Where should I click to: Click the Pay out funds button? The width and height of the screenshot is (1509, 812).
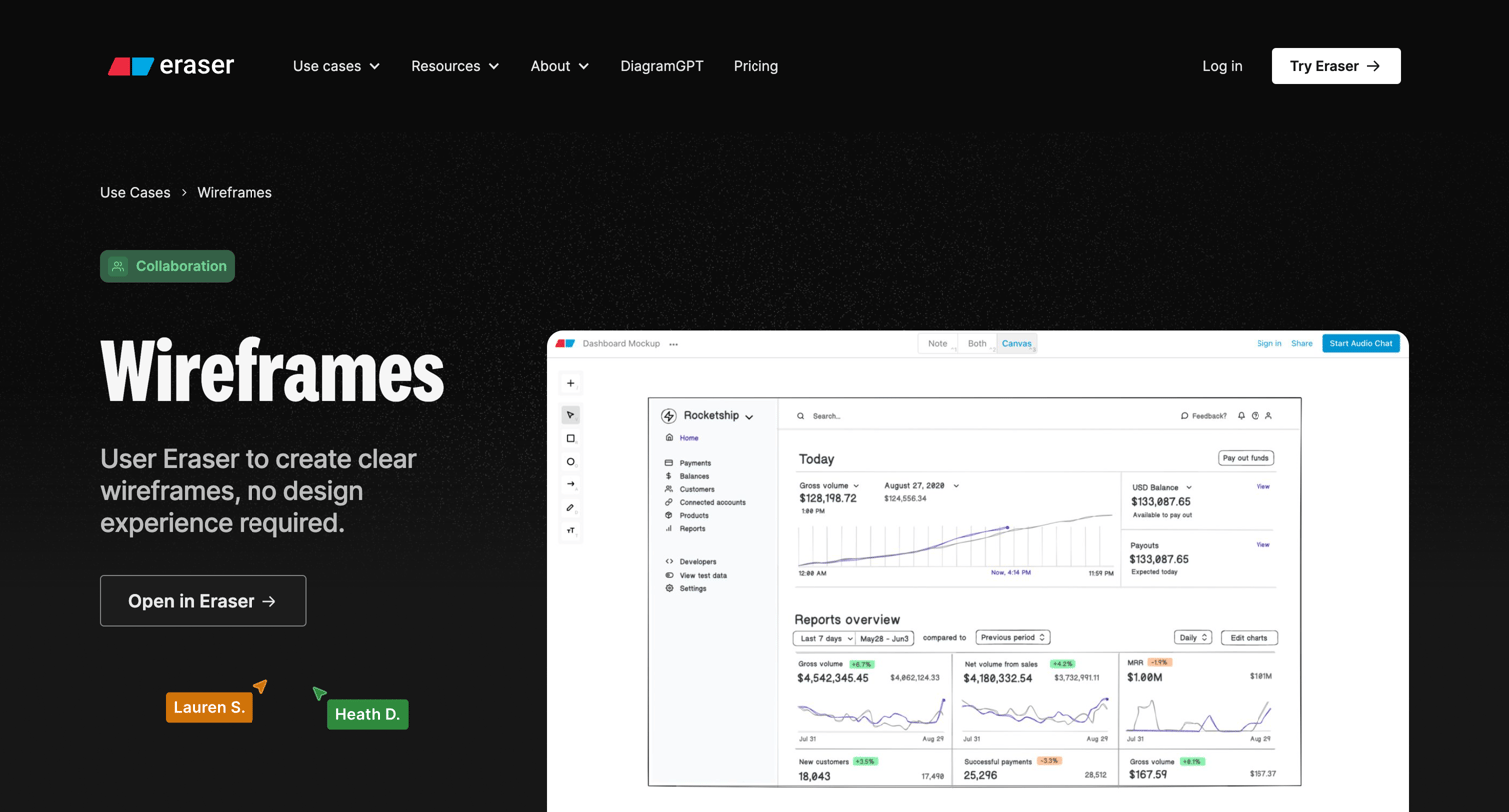(1246, 458)
